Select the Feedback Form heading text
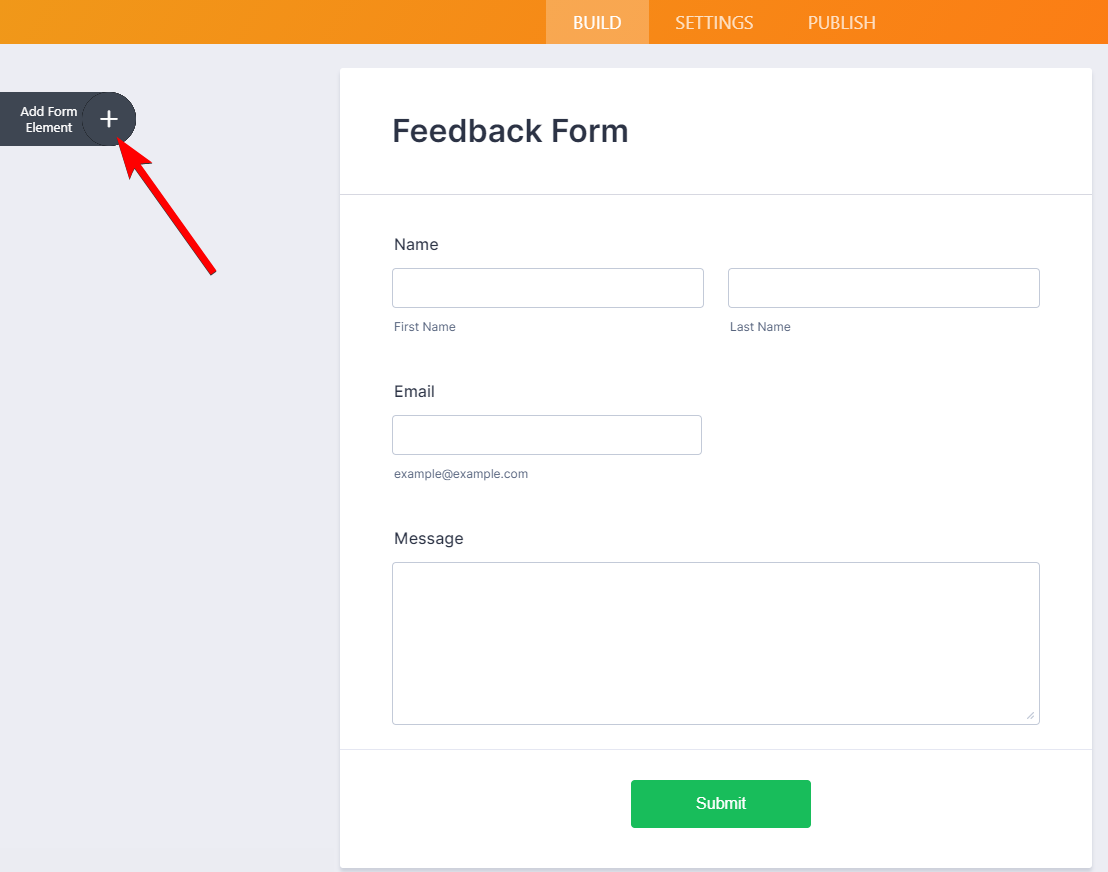The image size is (1108, 872). coord(510,131)
